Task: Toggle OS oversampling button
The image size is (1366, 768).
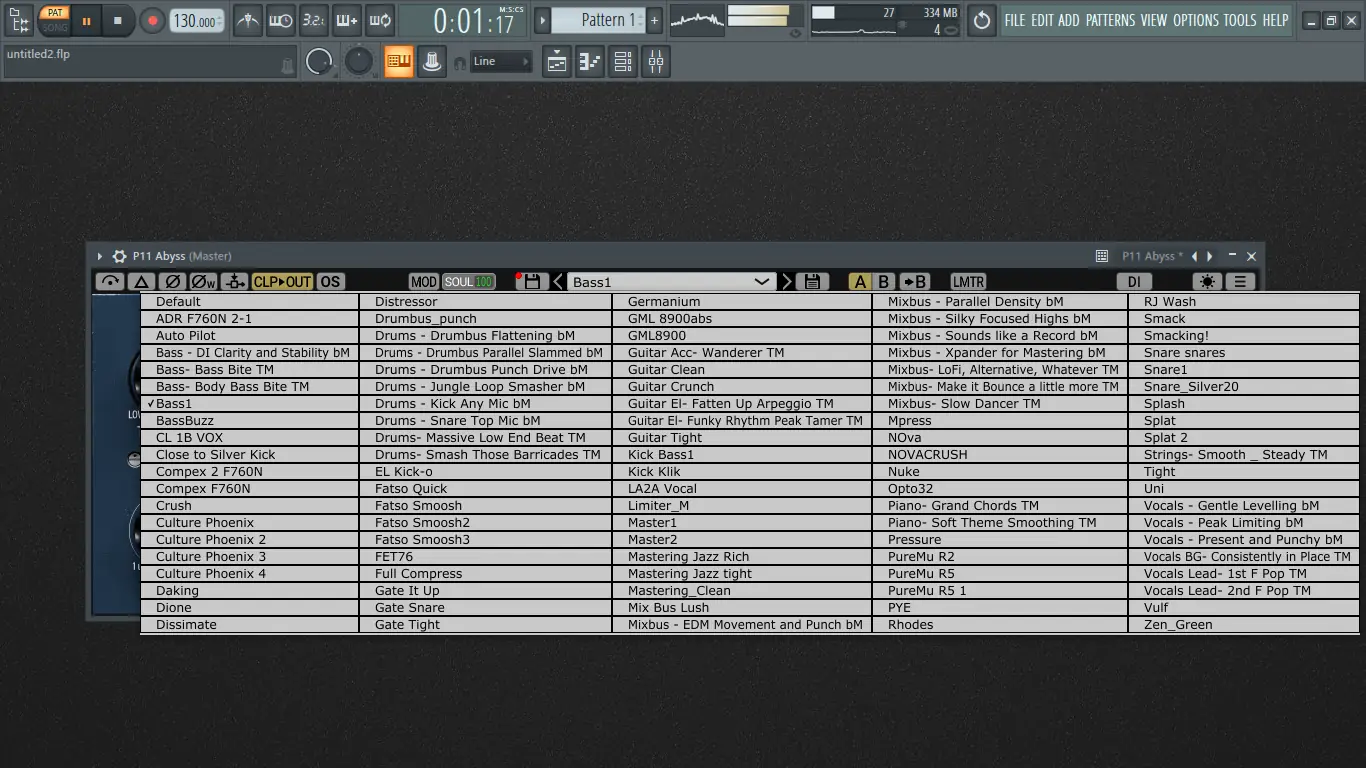Action: (330, 282)
